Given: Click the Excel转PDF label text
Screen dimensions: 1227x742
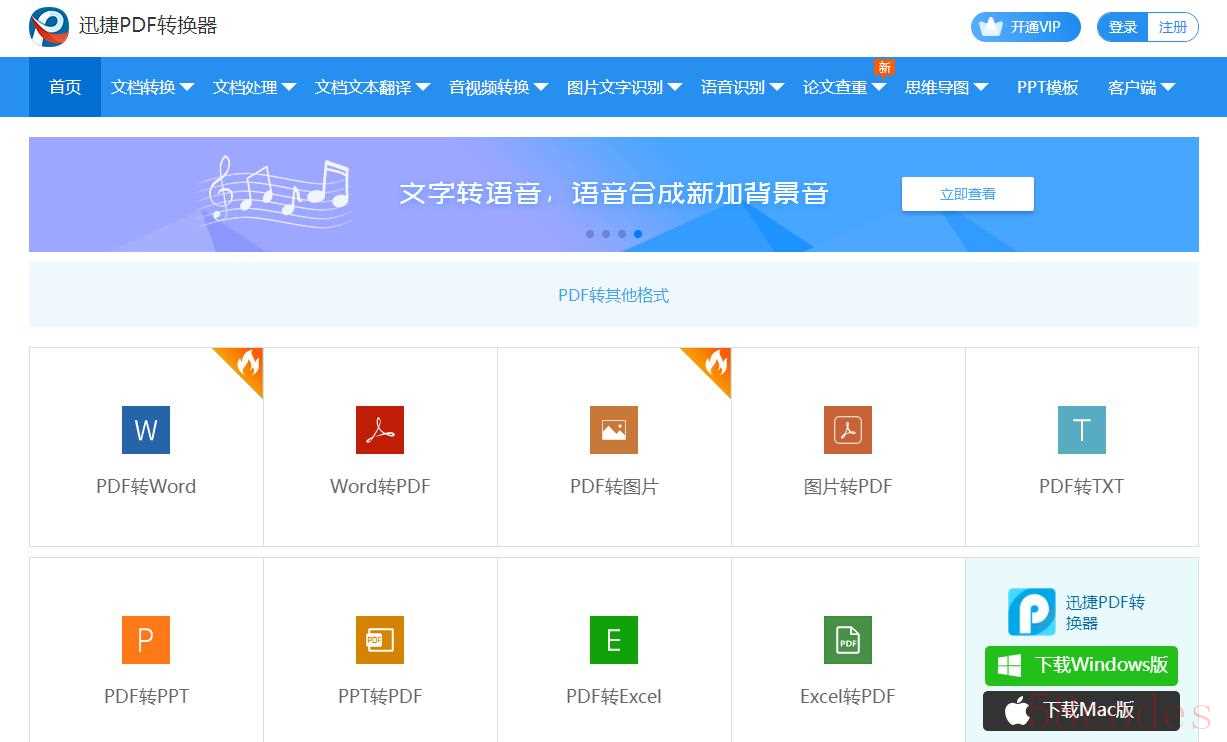Looking at the screenshot, I should tap(848, 697).
